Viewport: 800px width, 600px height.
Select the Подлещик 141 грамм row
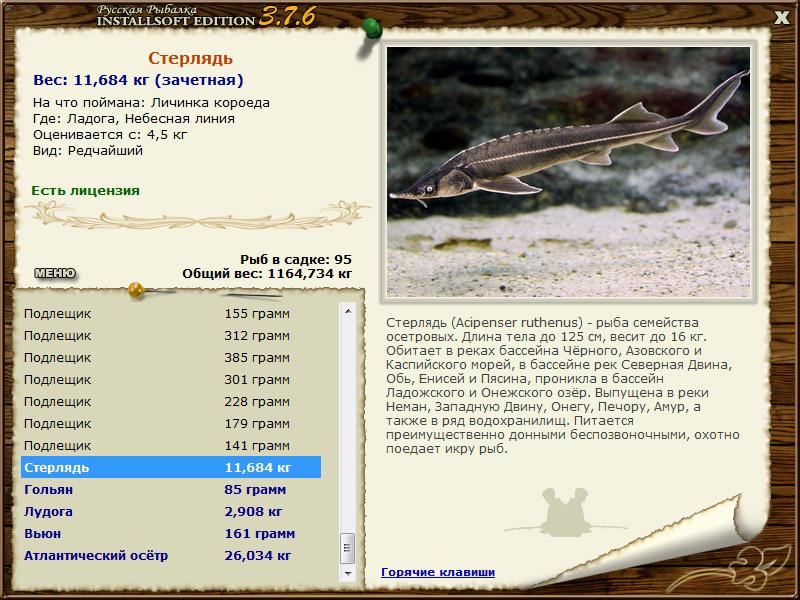click(x=171, y=445)
